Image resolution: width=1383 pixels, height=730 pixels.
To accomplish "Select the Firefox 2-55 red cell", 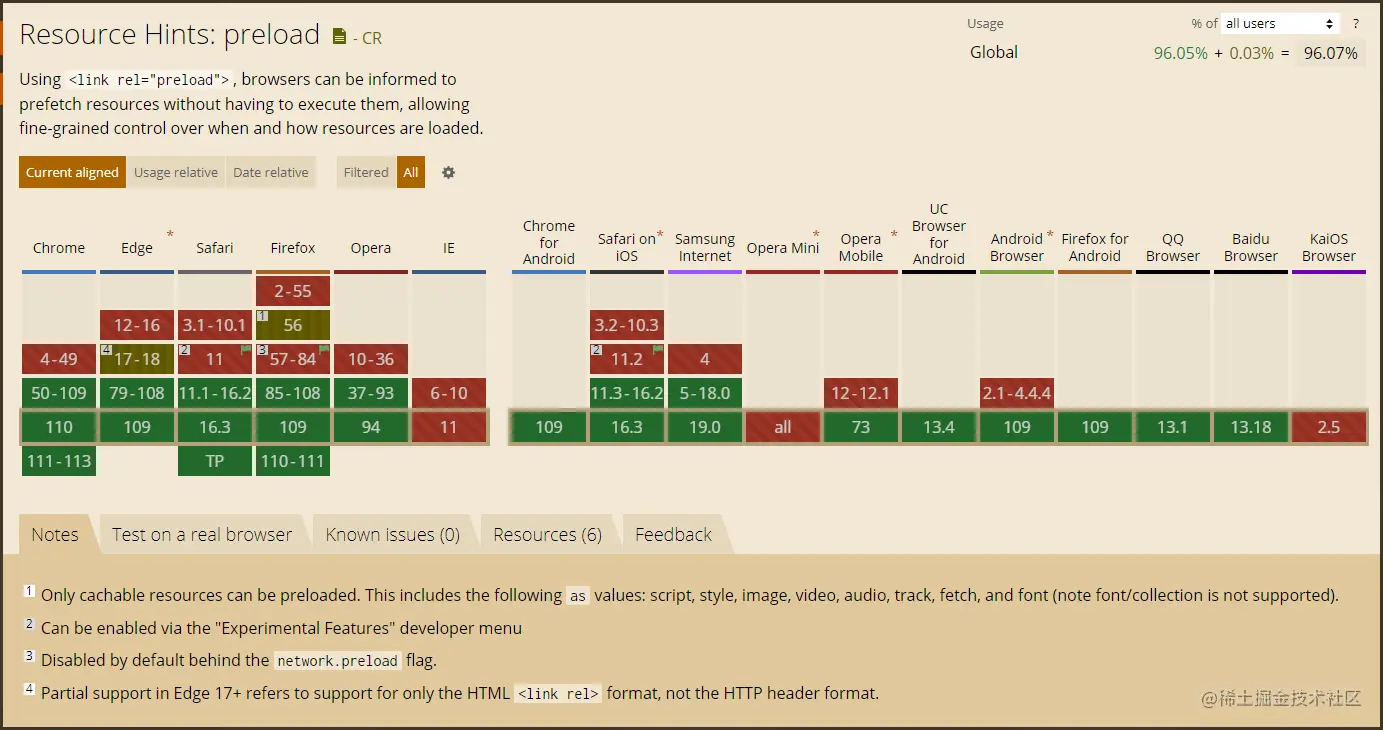I will click(x=293, y=291).
